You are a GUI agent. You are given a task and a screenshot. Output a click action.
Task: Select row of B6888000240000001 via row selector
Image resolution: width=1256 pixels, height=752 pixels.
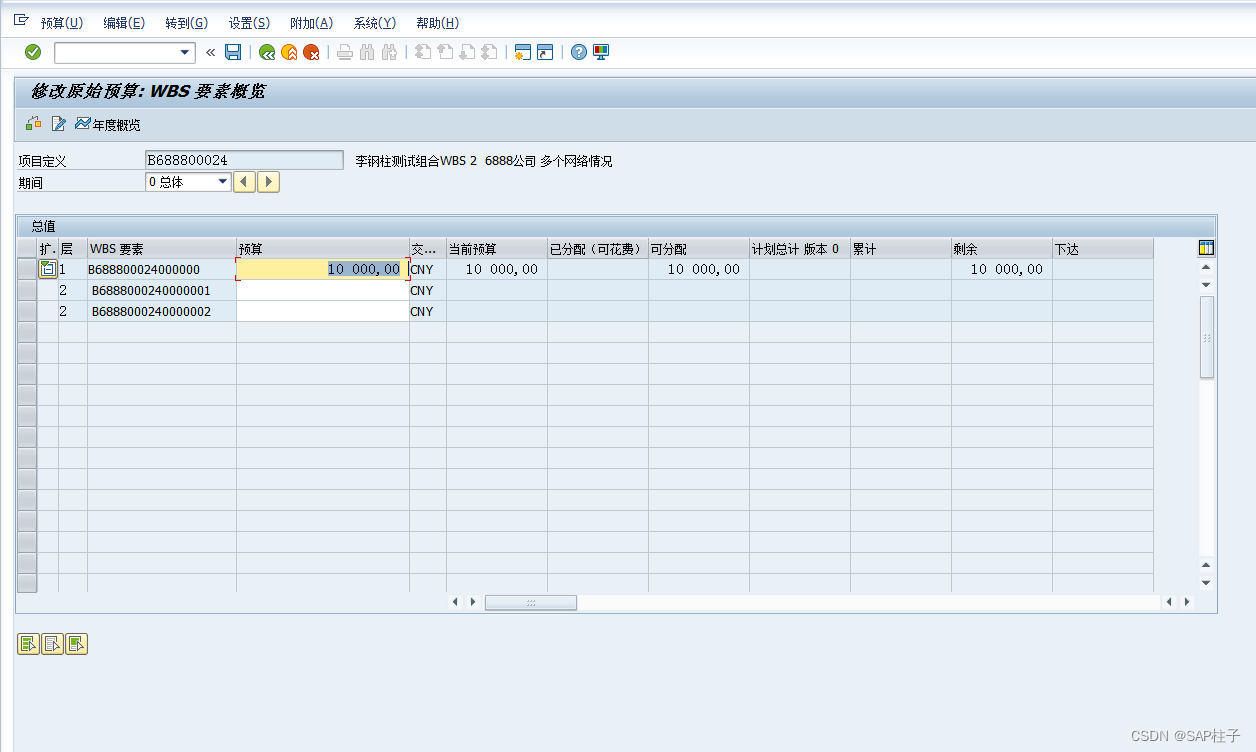coord(27,290)
